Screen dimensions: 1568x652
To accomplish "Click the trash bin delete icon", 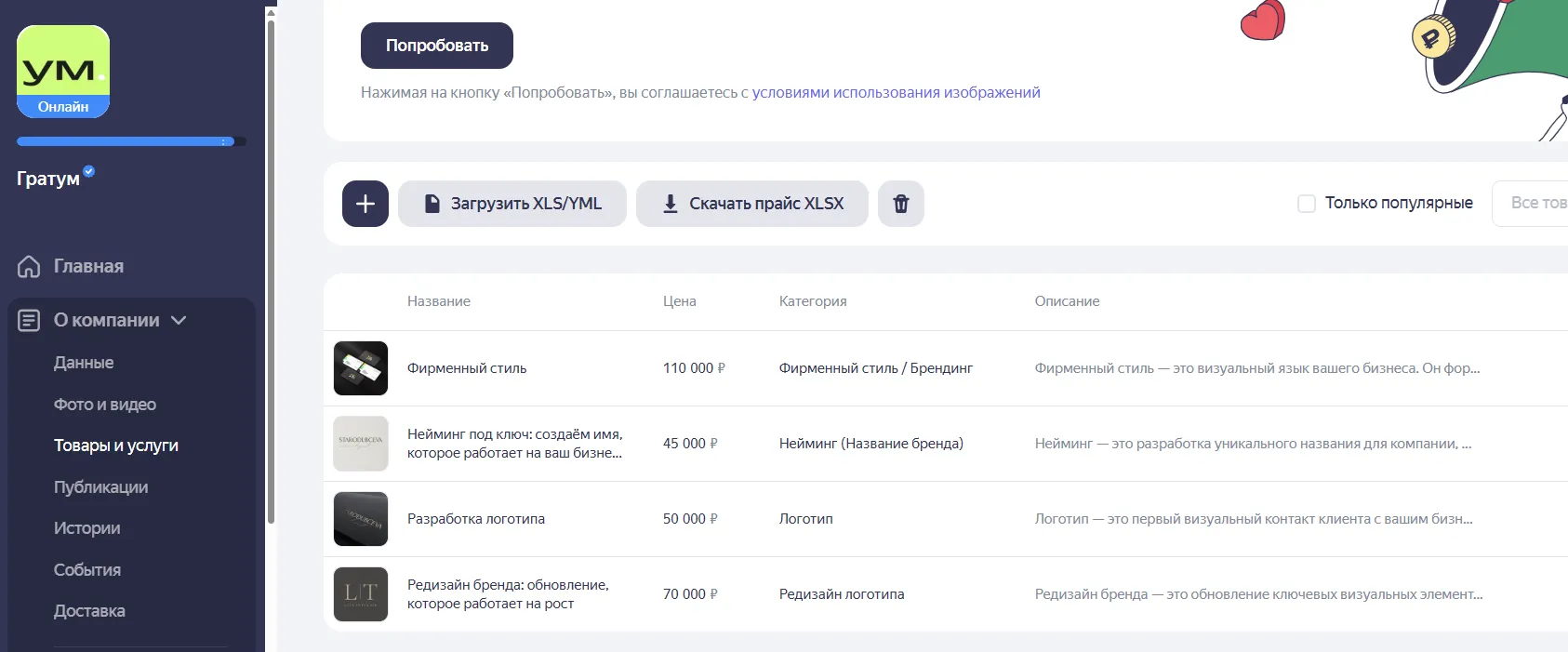I will [x=901, y=204].
